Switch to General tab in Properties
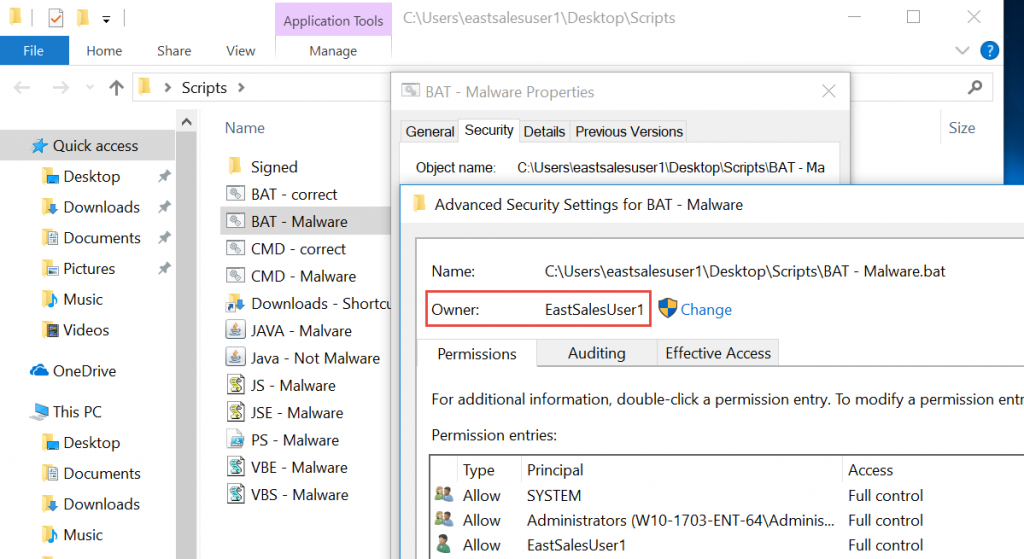Image resolution: width=1024 pixels, height=559 pixels. [430, 131]
